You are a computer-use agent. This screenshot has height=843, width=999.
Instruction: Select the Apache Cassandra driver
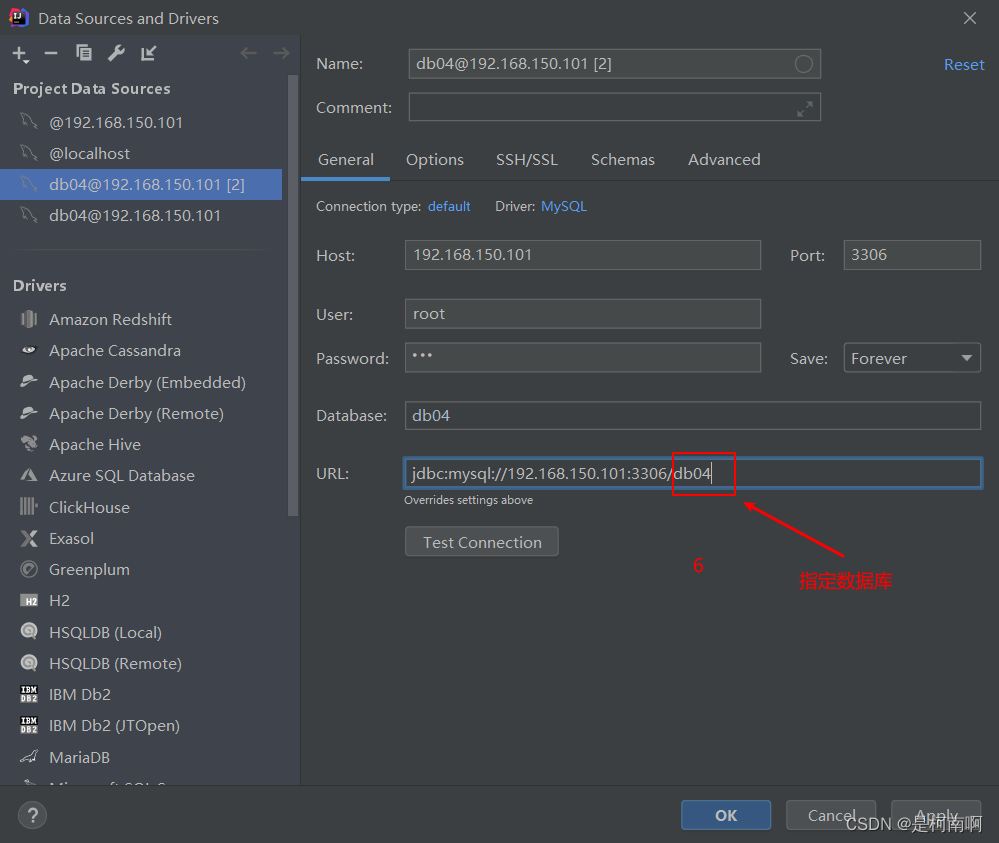(114, 351)
